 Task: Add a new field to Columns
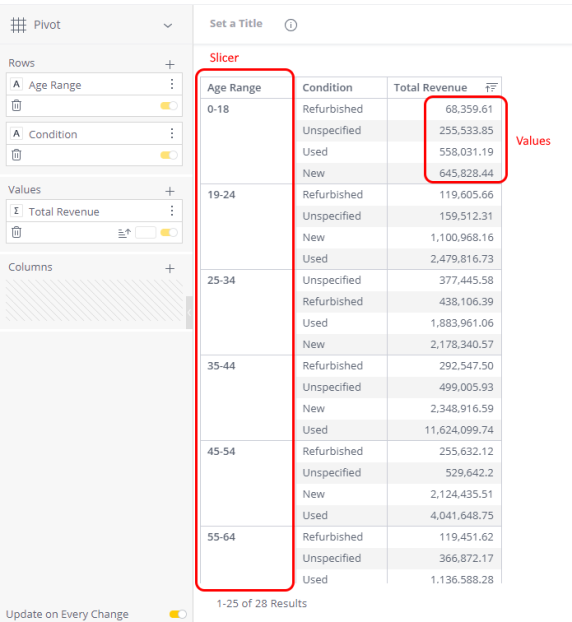[x=170, y=269]
